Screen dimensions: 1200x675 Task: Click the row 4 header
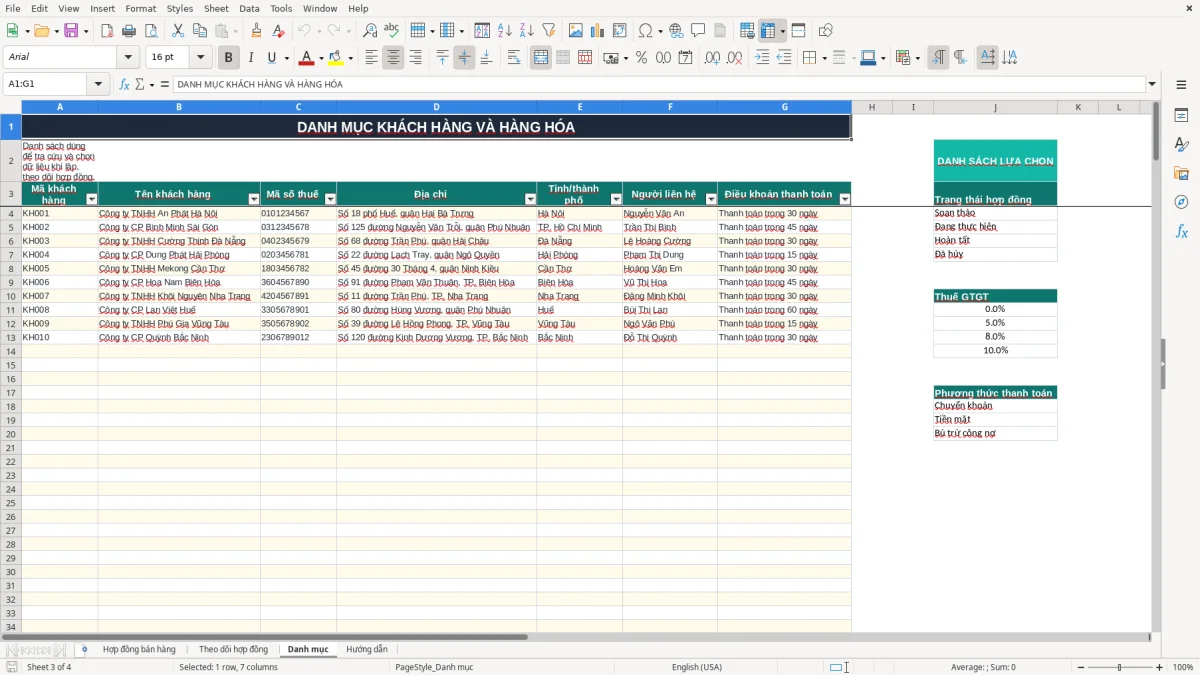click(11, 213)
